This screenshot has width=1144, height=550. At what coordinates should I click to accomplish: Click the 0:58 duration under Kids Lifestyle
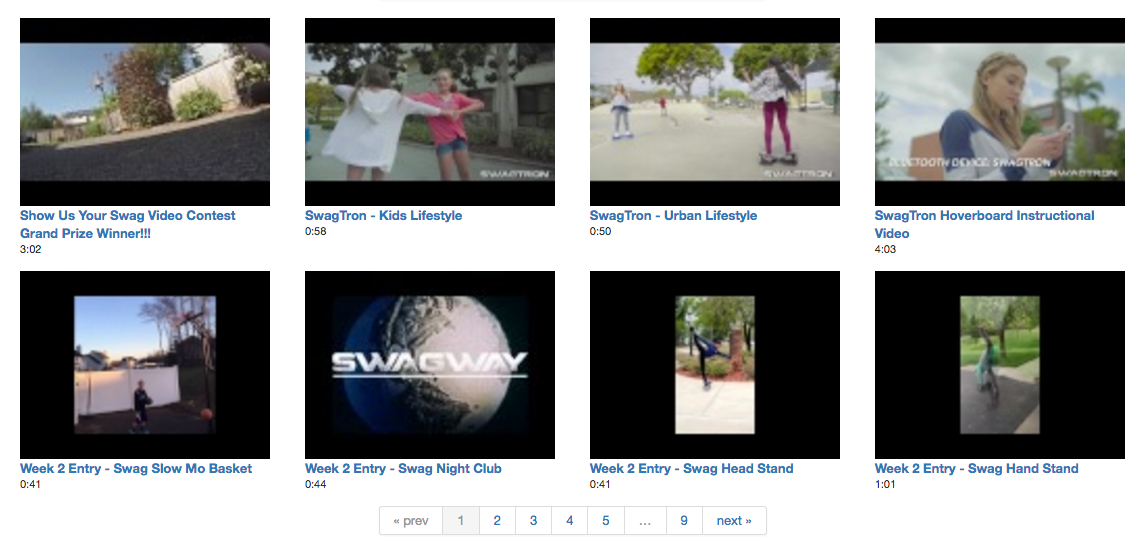pyautogui.click(x=316, y=232)
